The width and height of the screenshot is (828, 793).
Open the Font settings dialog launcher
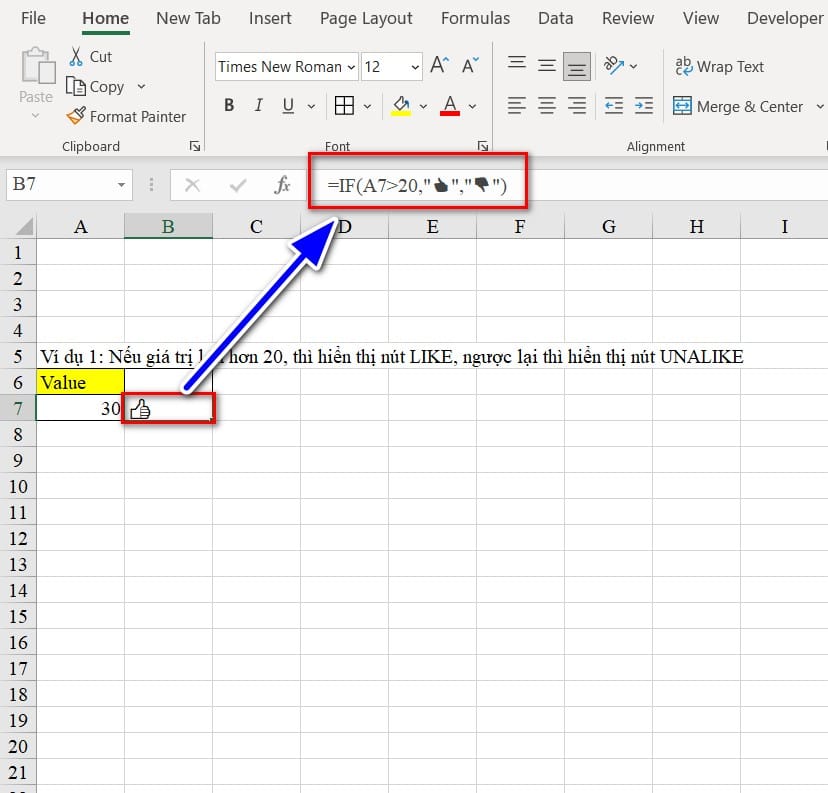click(x=482, y=146)
